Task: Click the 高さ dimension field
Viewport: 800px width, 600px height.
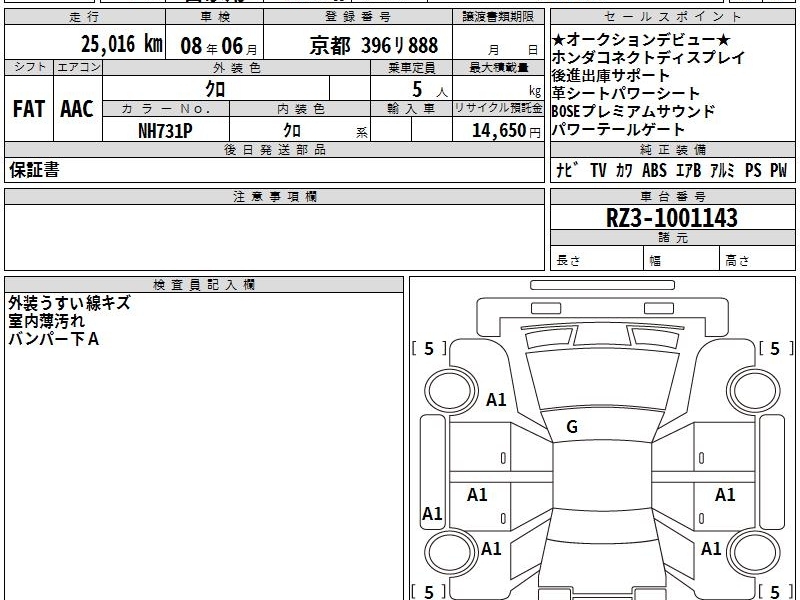Action: coord(758,260)
